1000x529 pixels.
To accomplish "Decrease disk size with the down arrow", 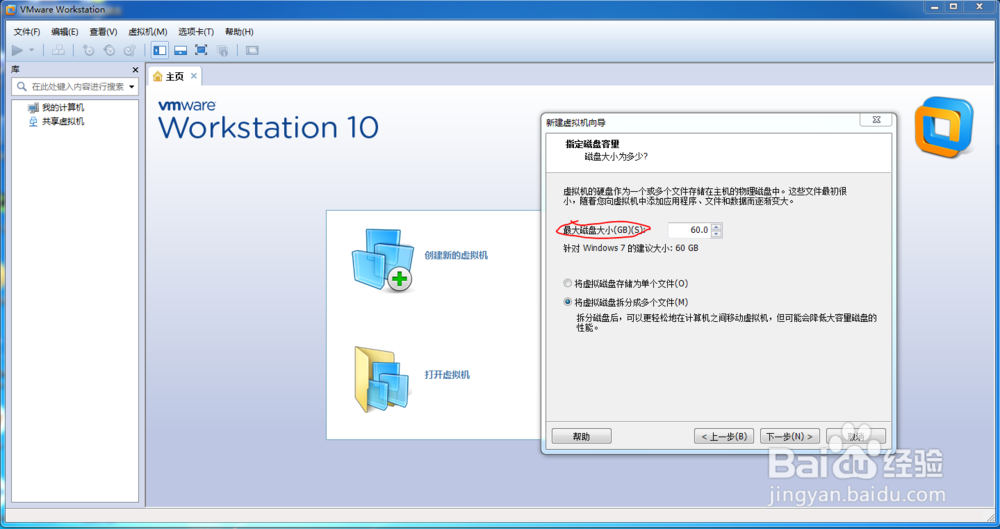I will 716,234.
